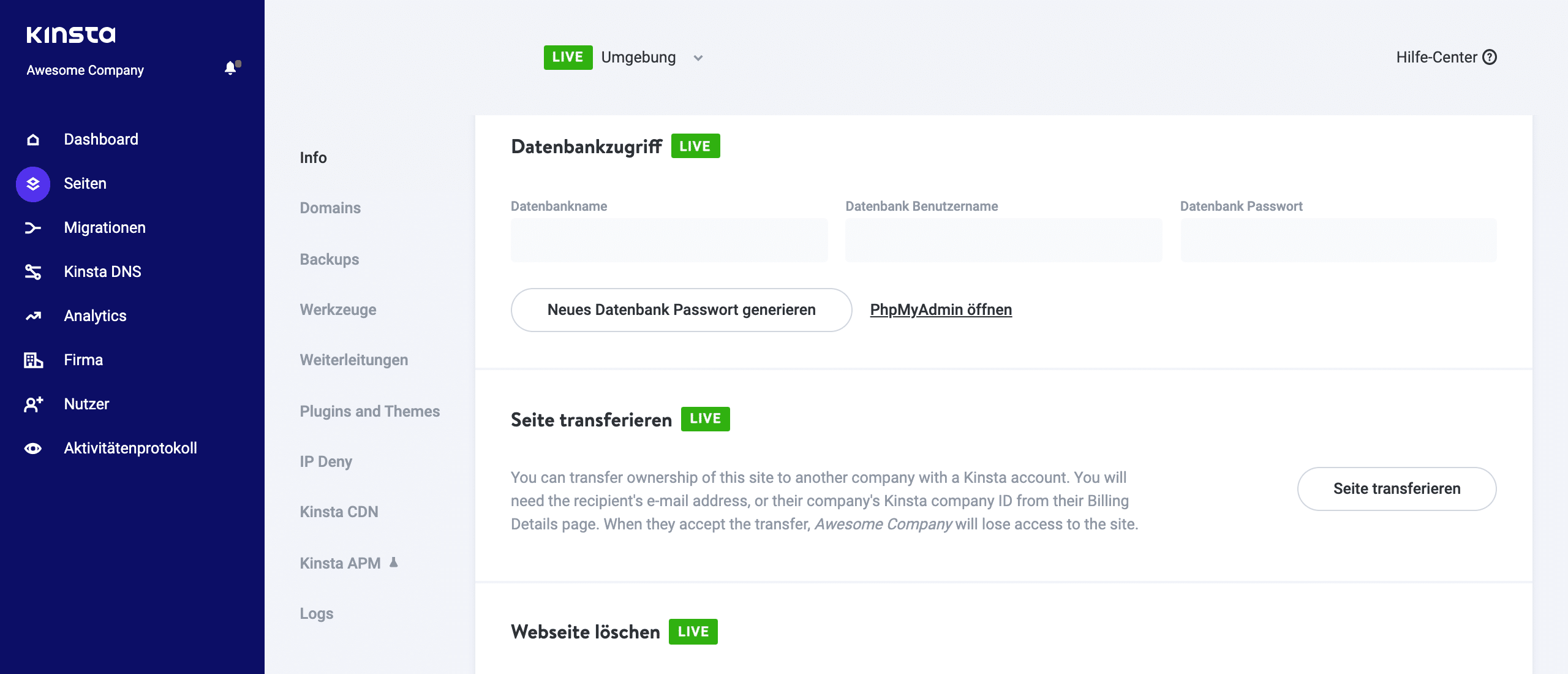Click the Kinsta DNS icon
1568x674 pixels.
coord(32,271)
